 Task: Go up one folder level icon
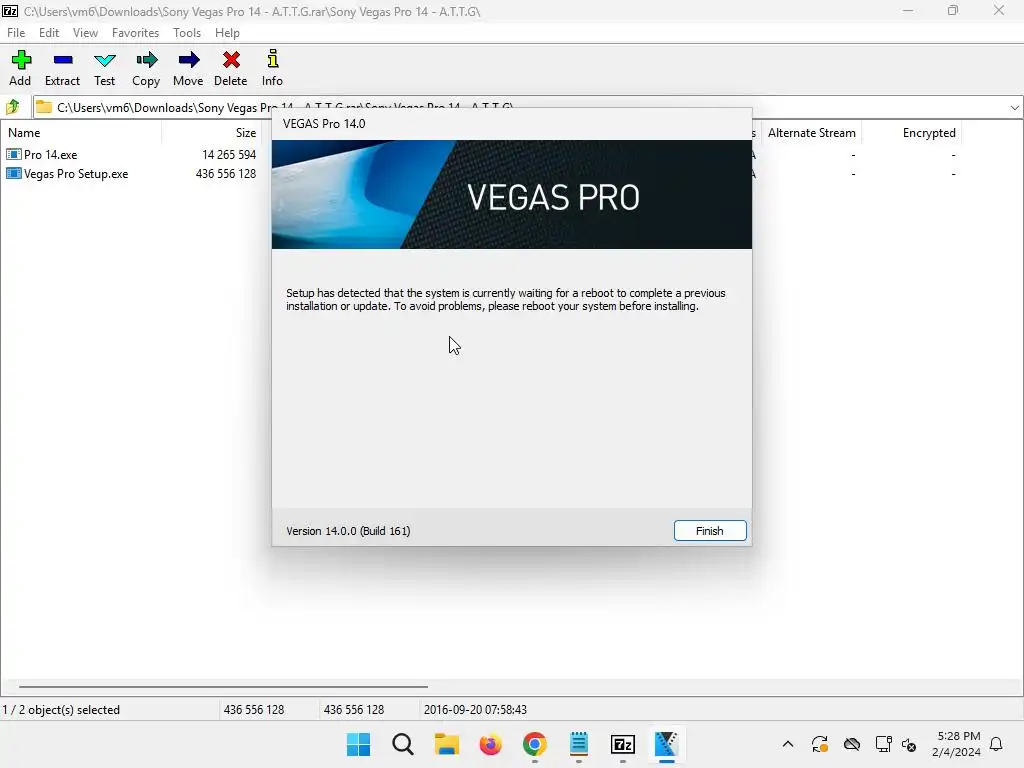[x=13, y=106]
